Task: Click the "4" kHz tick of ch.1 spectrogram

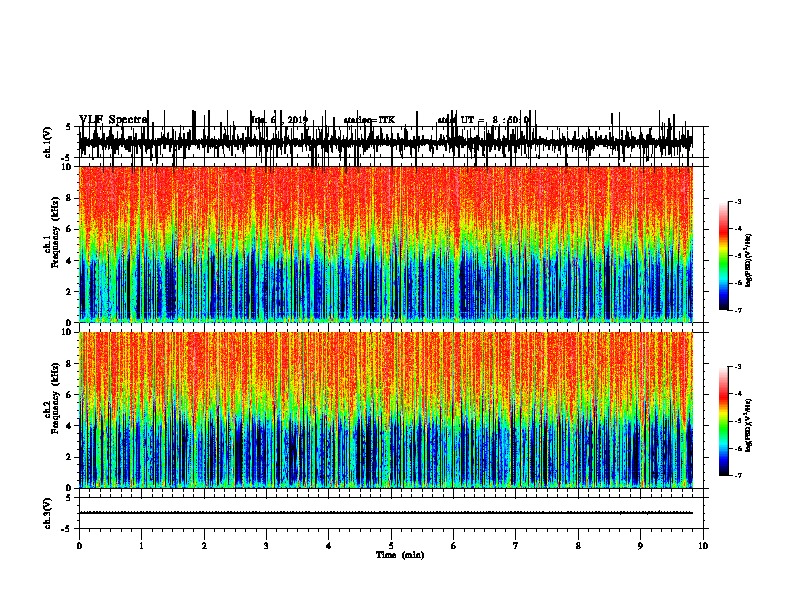Action: [70, 261]
